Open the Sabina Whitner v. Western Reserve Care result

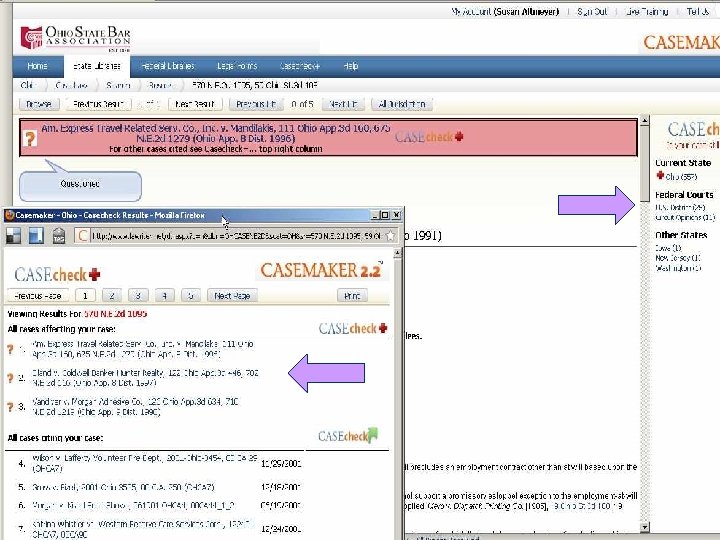point(142,529)
